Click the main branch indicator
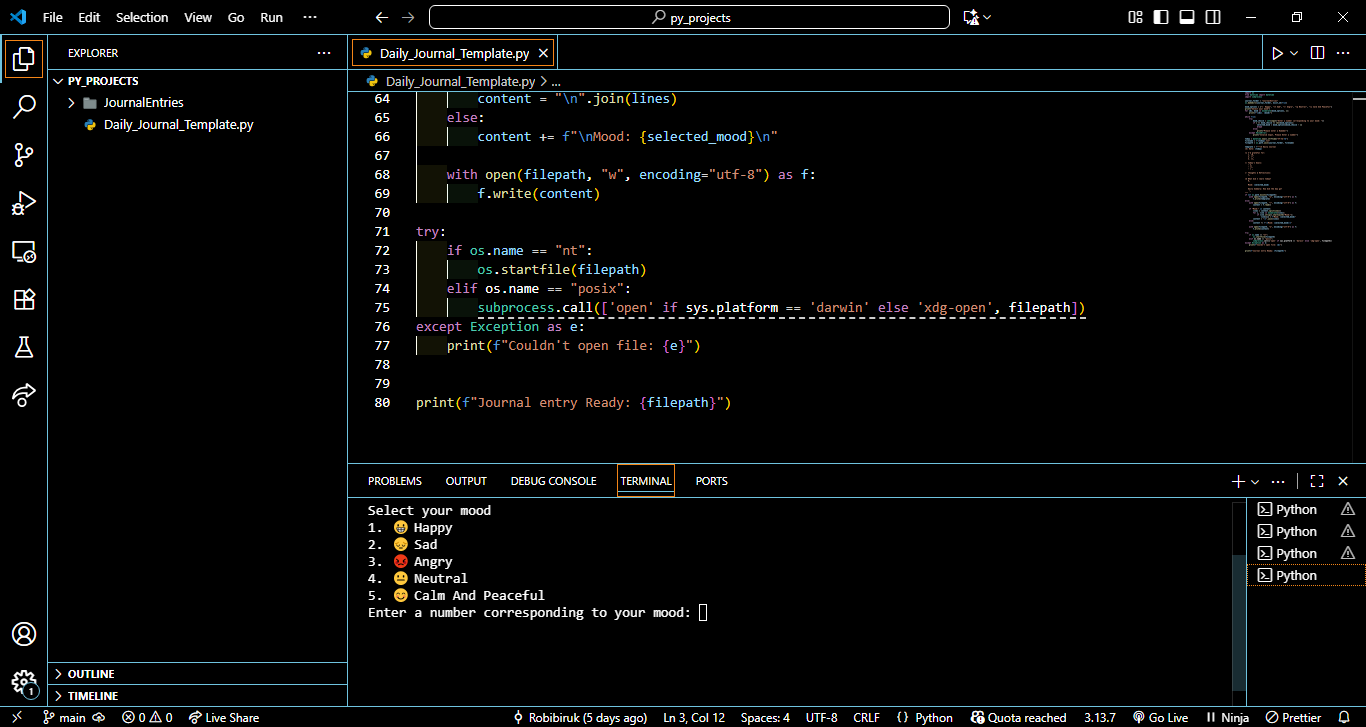This screenshot has height=727, width=1366. (x=64, y=717)
